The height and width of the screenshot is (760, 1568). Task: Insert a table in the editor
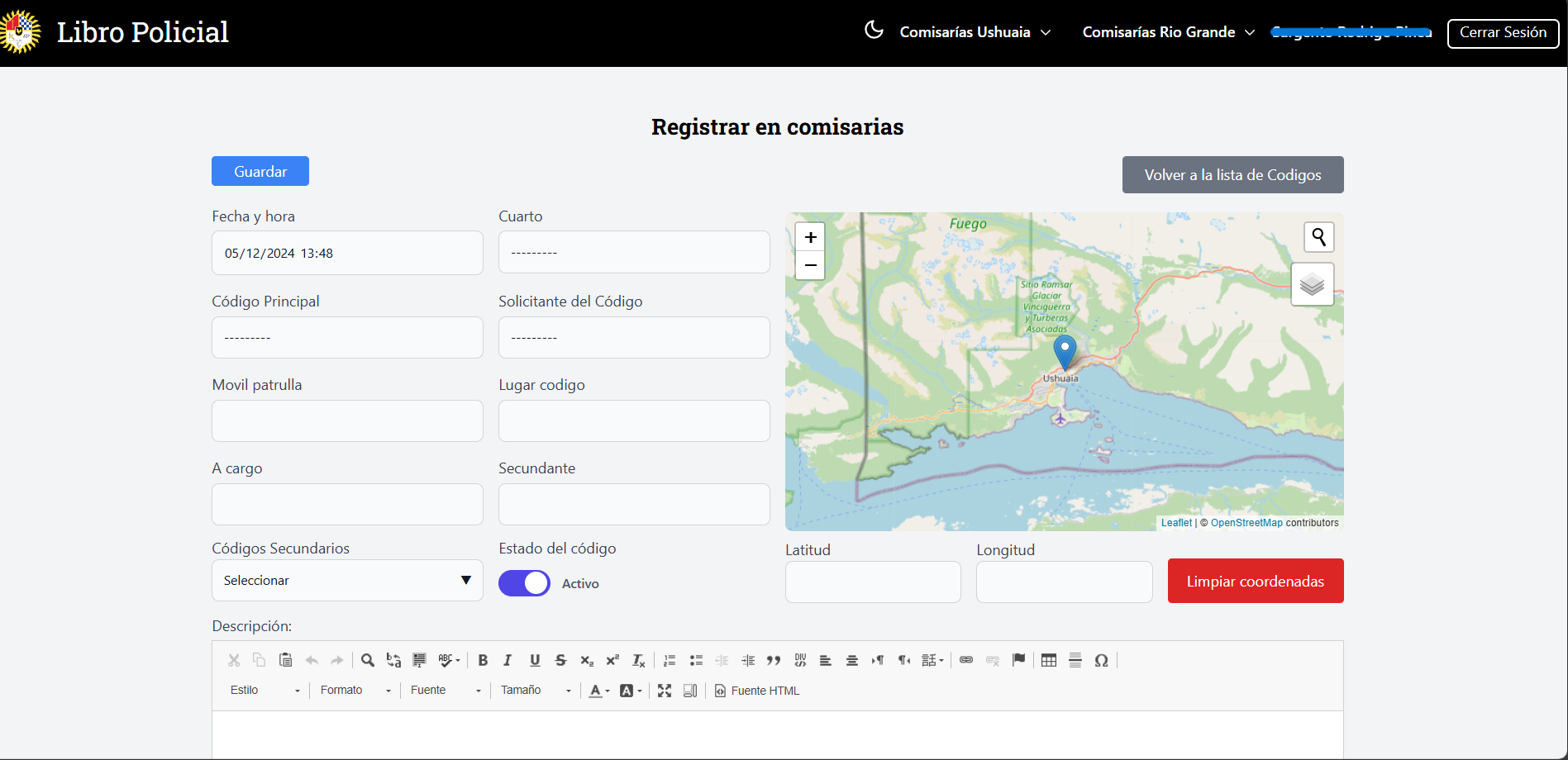[x=1049, y=660]
